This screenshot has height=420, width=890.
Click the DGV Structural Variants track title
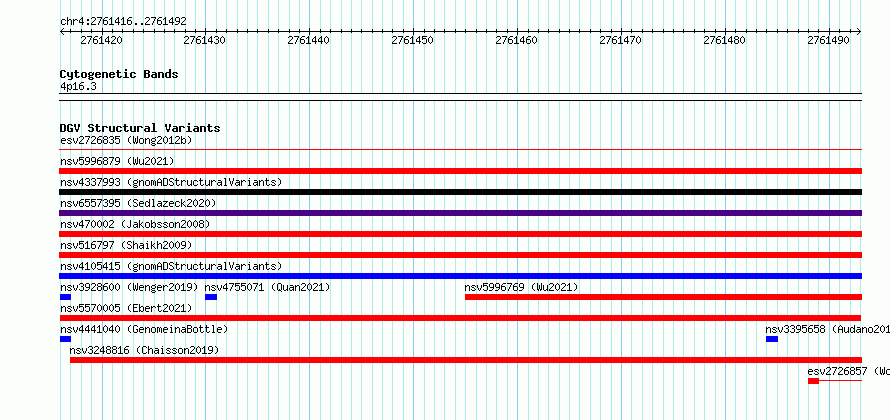coord(140,128)
